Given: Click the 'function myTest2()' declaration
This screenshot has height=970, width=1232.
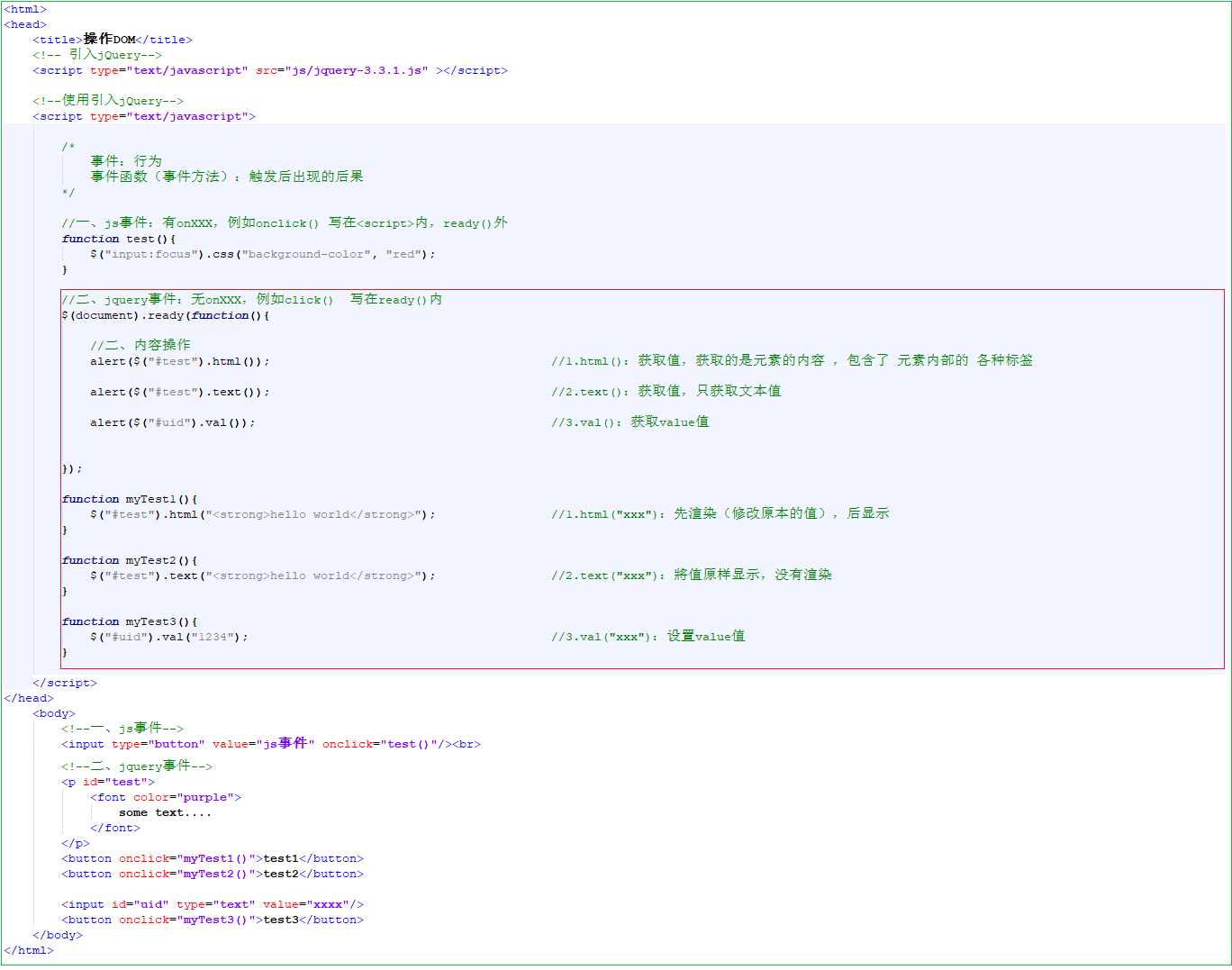Looking at the screenshot, I should pyautogui.click(x=129, y=560).
